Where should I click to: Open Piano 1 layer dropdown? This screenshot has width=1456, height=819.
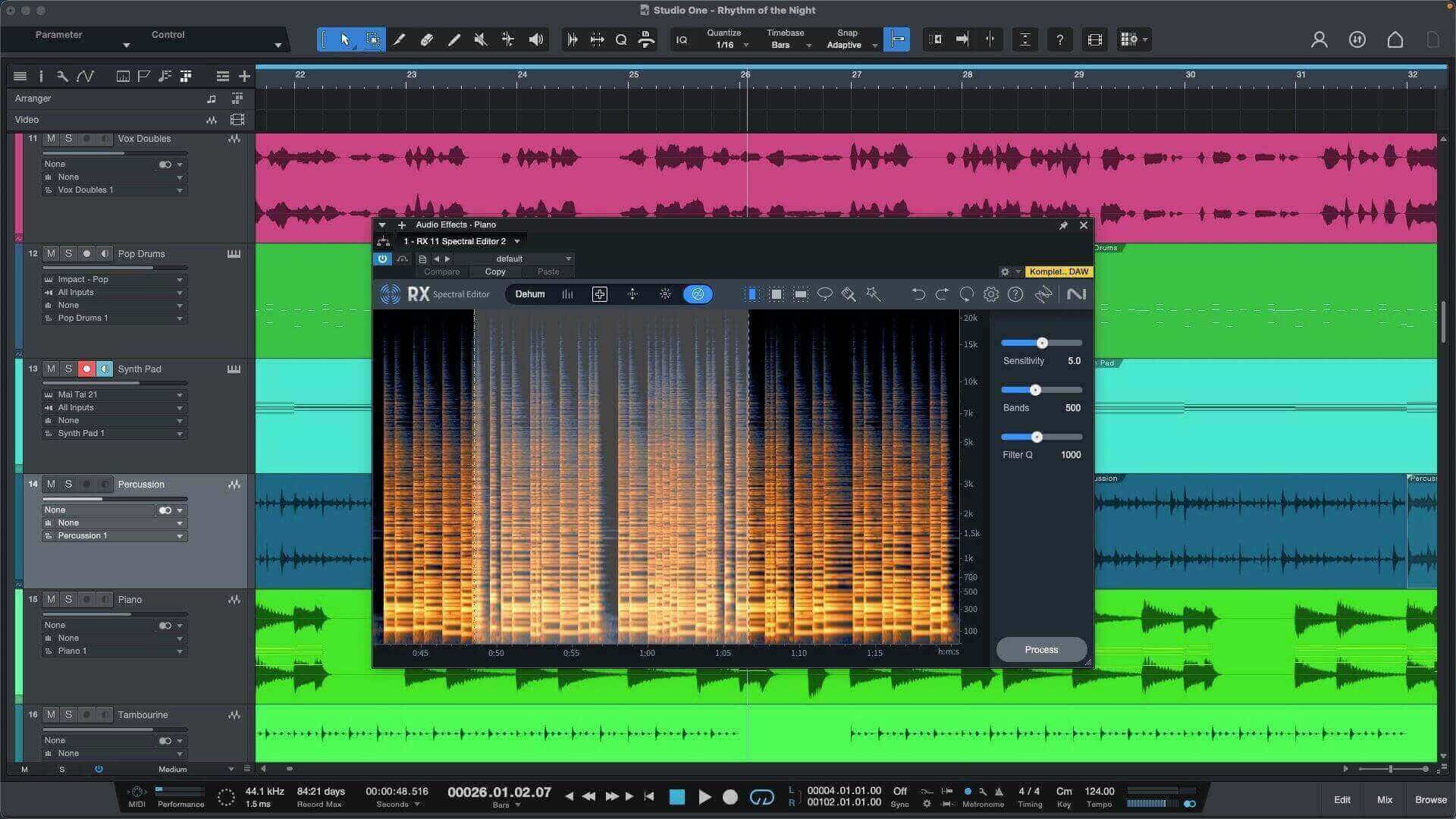[115, 651]
